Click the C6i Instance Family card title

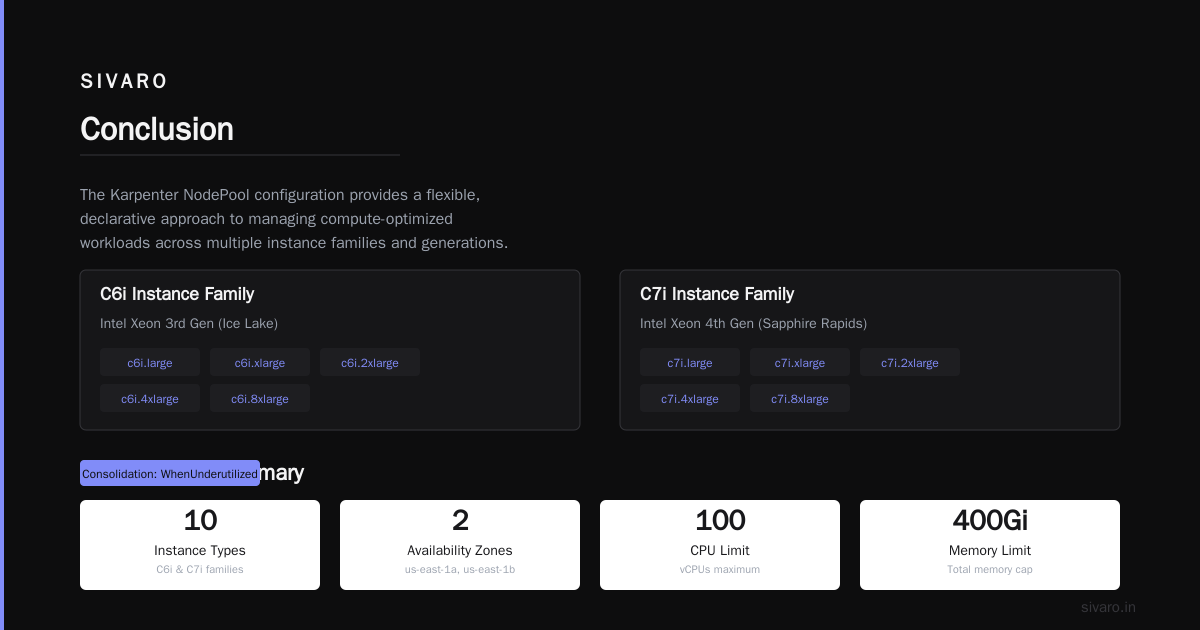coord(177,294)
